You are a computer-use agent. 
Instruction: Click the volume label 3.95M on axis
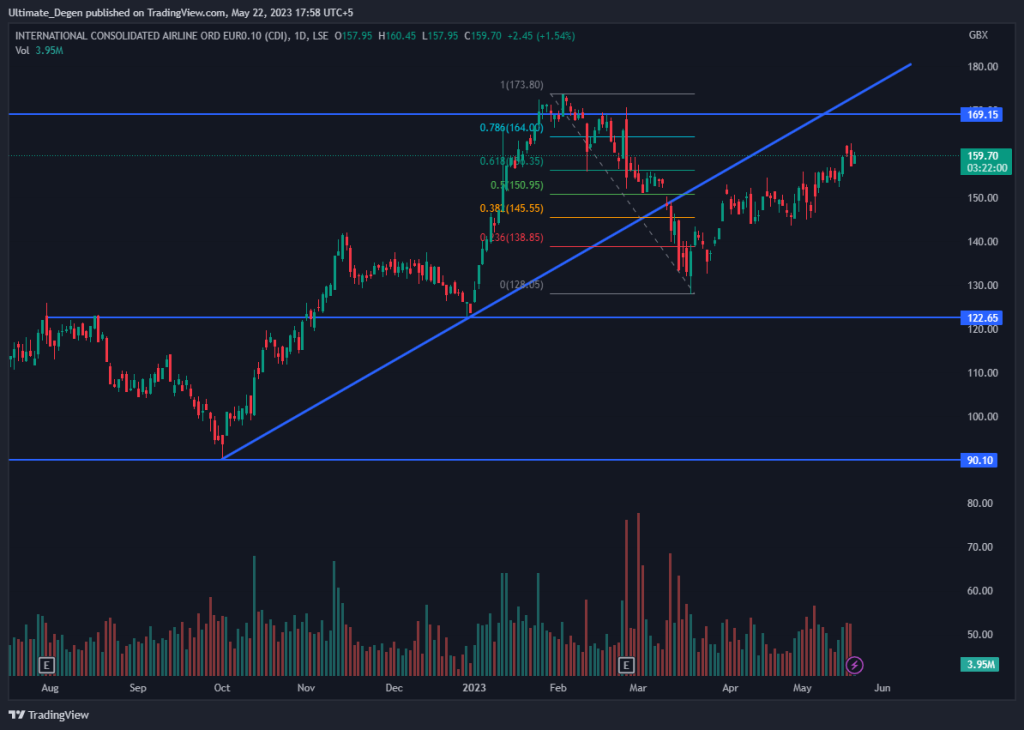980,665
